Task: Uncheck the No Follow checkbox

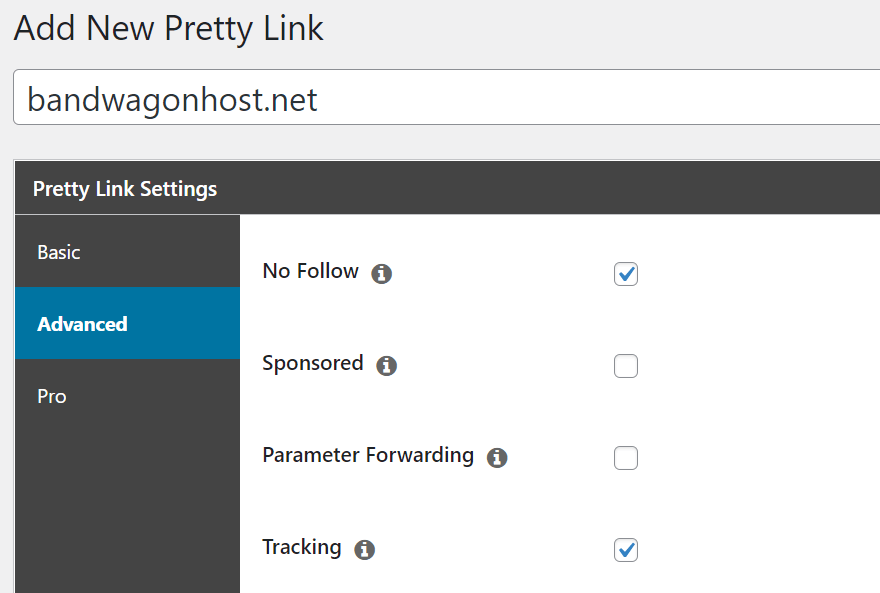Action: [x=626, y=274]
